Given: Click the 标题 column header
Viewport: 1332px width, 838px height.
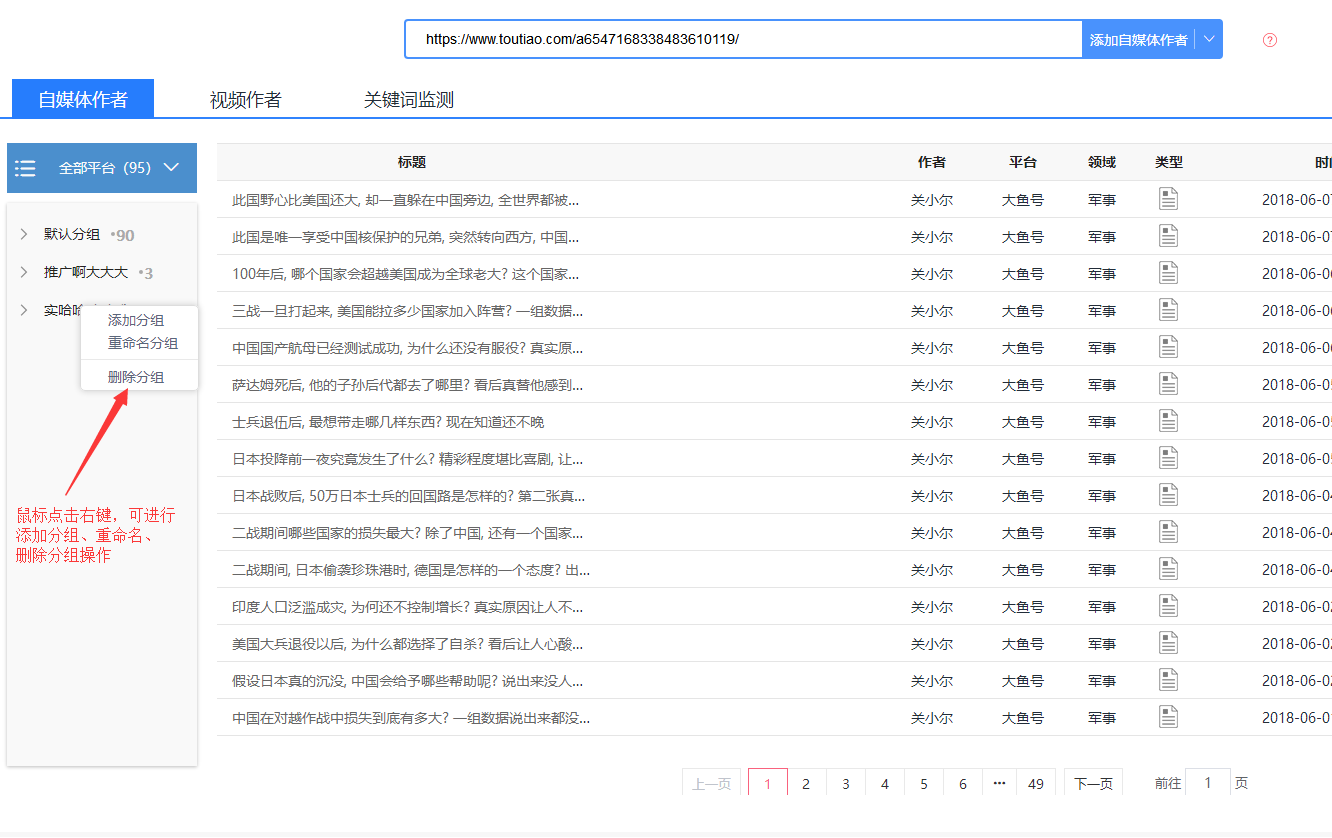Looking at the screenshot, I should coord(411,162).
